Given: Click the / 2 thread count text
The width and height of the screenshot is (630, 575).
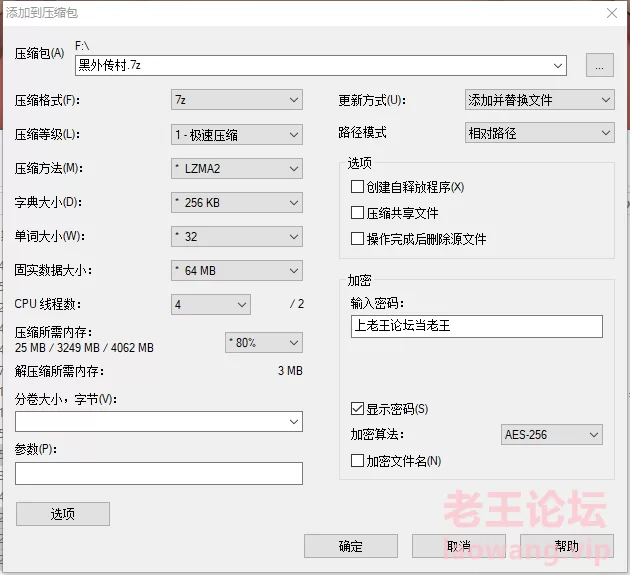Looking at the screenshot, I should coord(297,304).
